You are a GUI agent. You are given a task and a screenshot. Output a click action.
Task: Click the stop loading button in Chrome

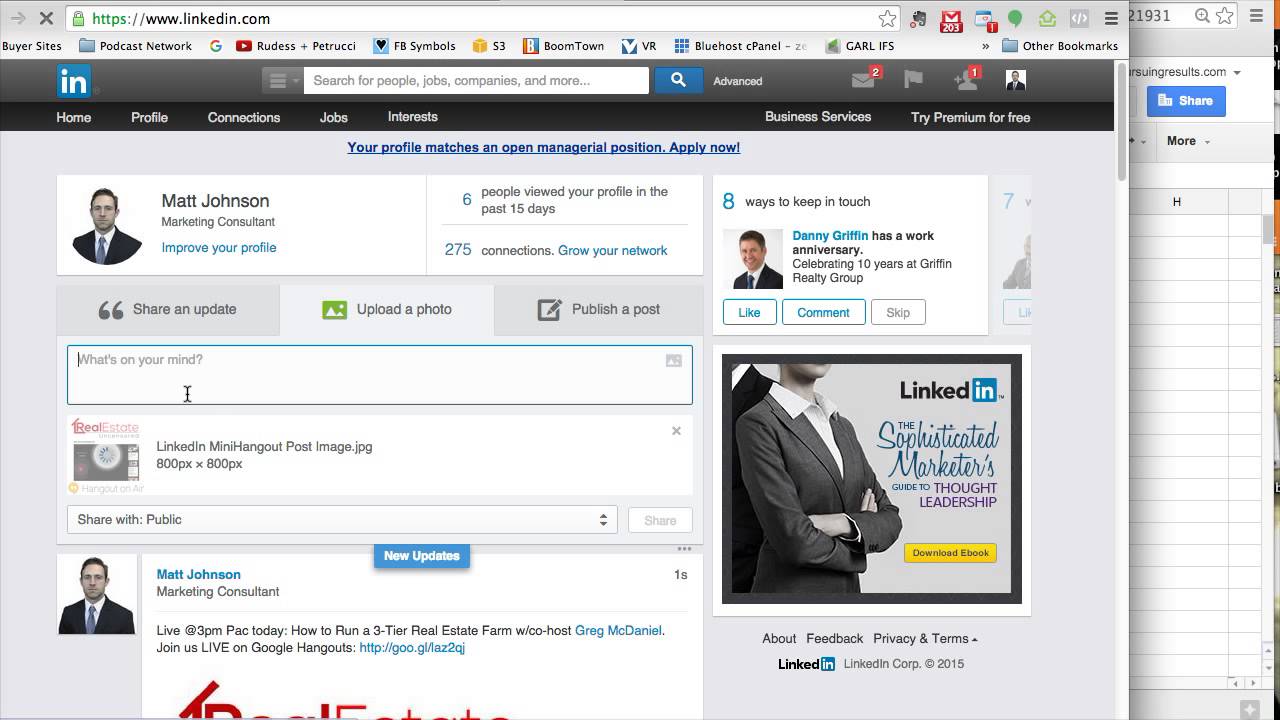tap(46, 18)
